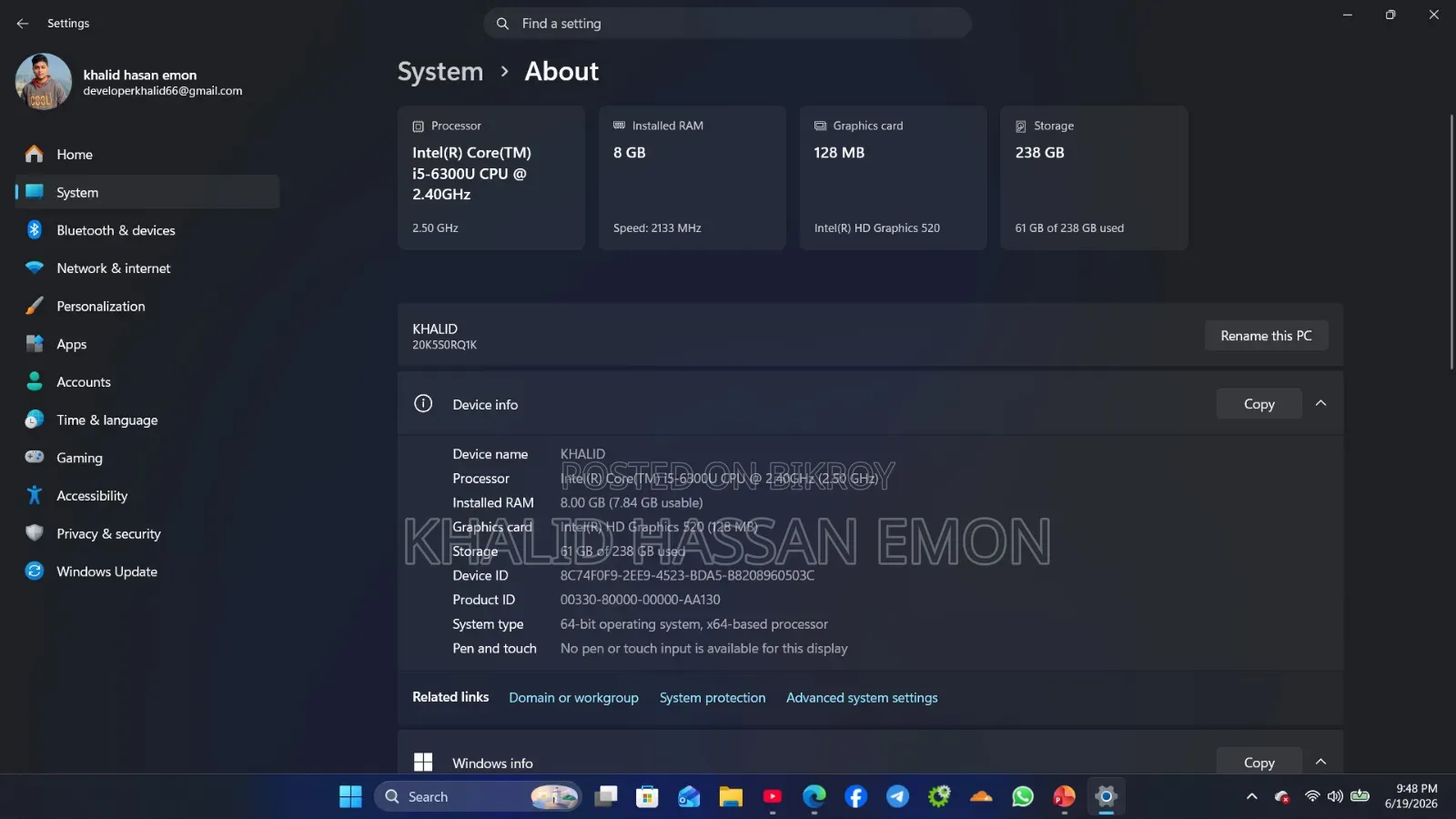The image size is (1456, 819).
Task: Go to Network & internet
Action: (147, 268)
